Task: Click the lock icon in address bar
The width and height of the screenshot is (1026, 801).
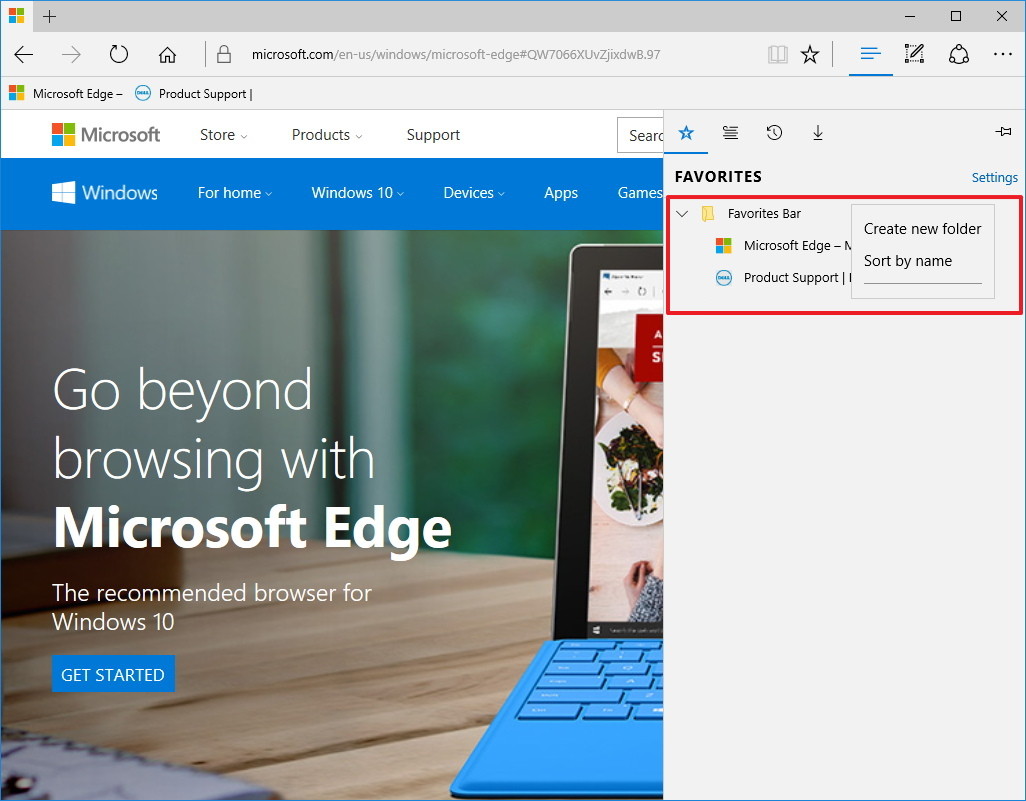Action: point(224,54)
